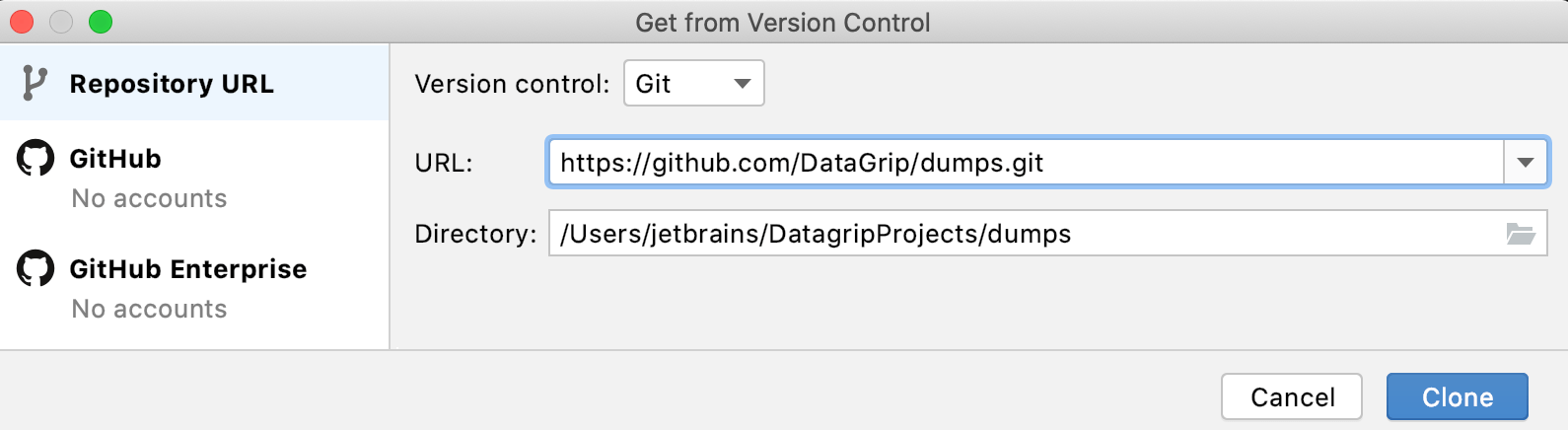This screenshot has height=430, width=1568.
Task: Switch to the GitHub section
Action: (115, 159)
